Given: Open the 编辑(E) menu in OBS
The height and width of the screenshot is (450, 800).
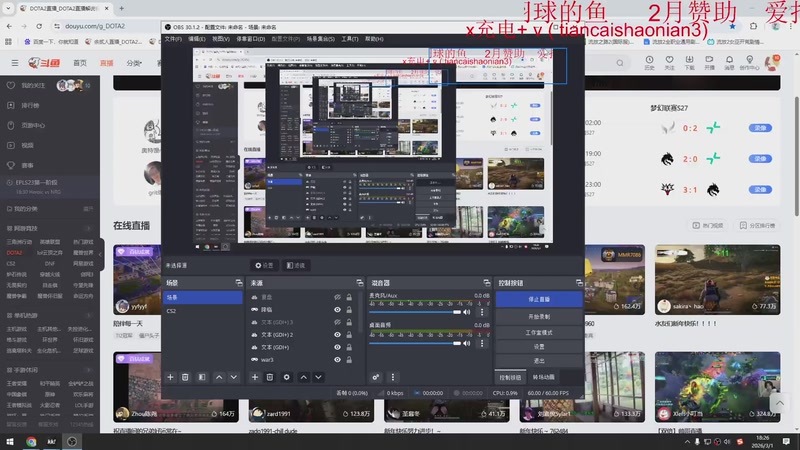Looking at the screenshot, I should point(196,39).
